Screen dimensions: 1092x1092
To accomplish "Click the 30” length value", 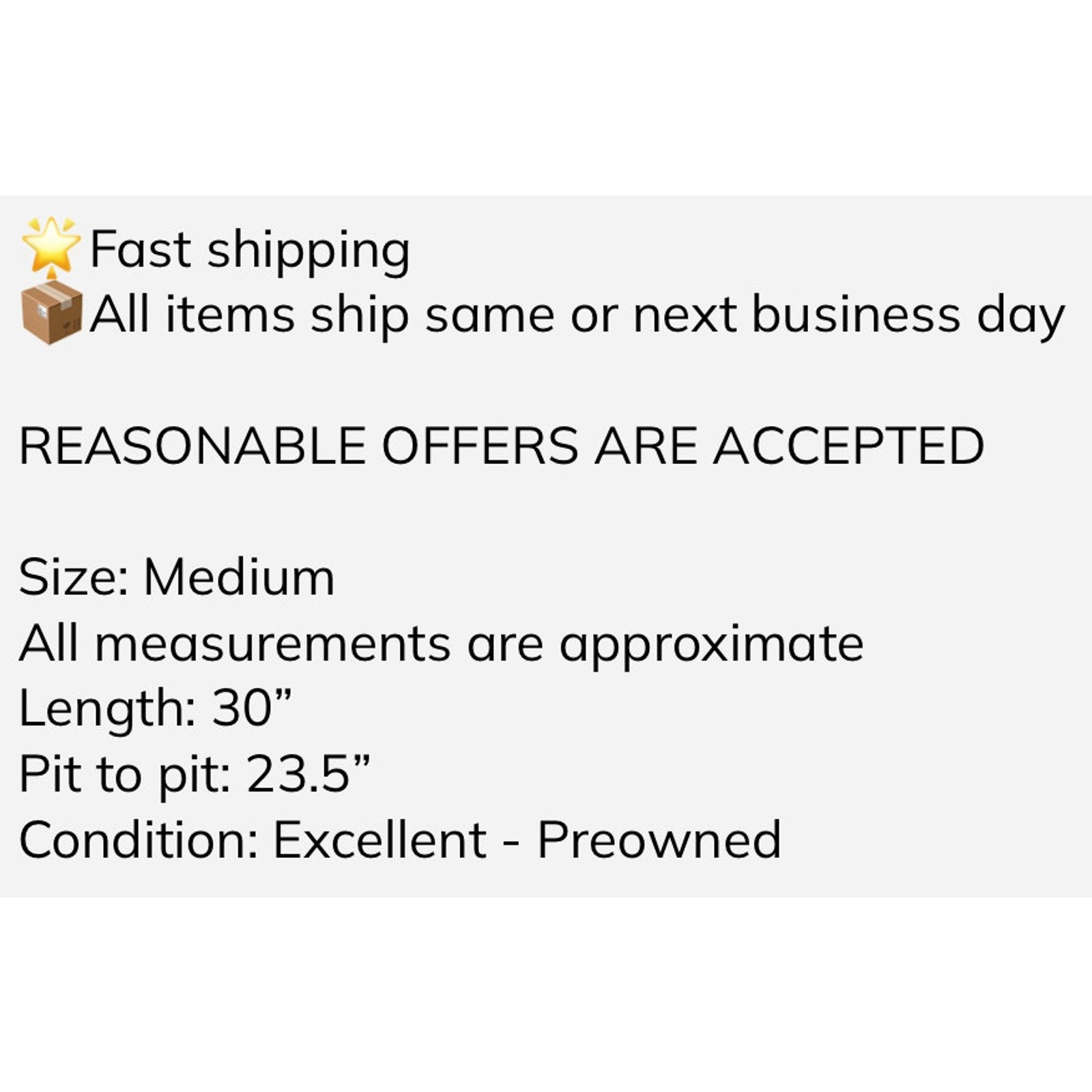I will tap(251, 707).
